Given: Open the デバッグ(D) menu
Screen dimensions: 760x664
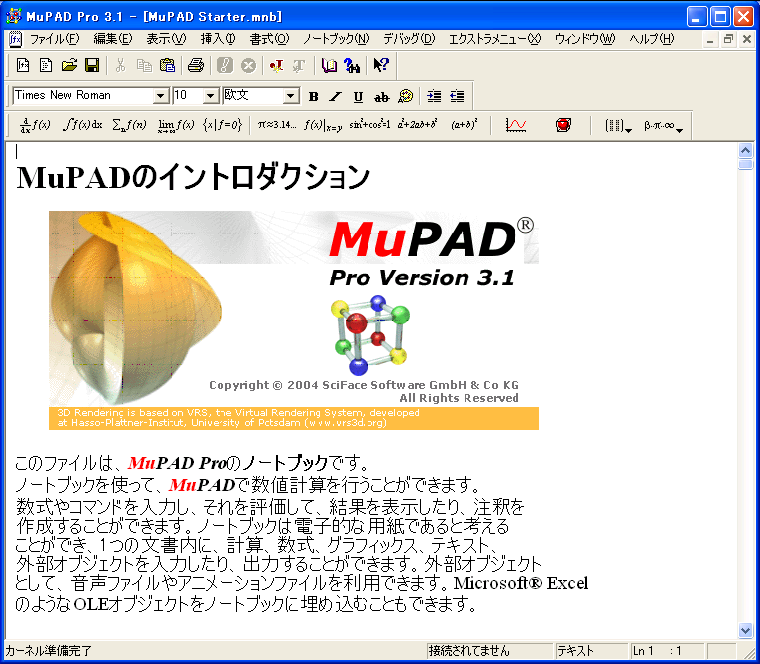Looking at the screenshot, I should click(409, 39).
